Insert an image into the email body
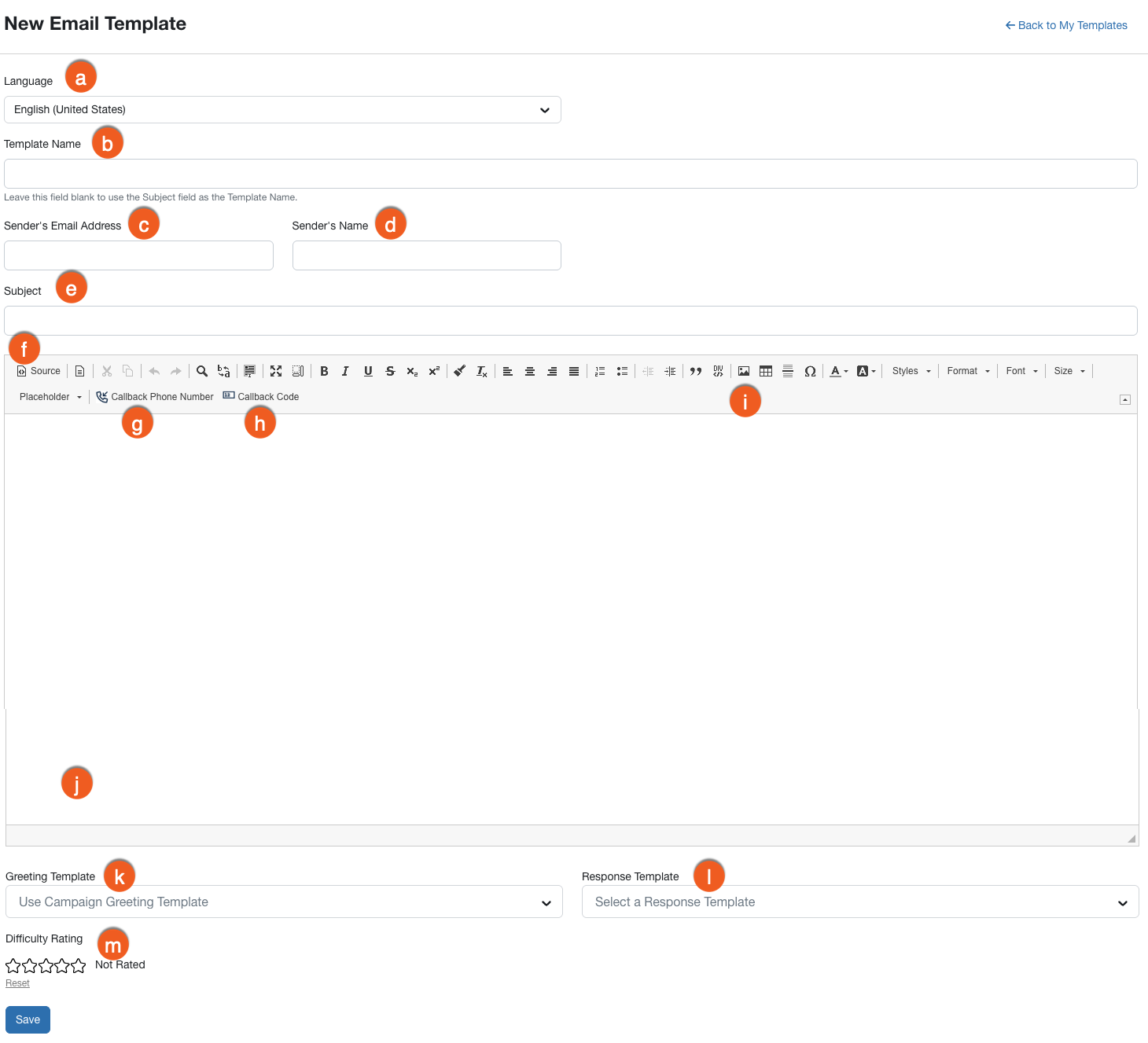 point(744,370)
